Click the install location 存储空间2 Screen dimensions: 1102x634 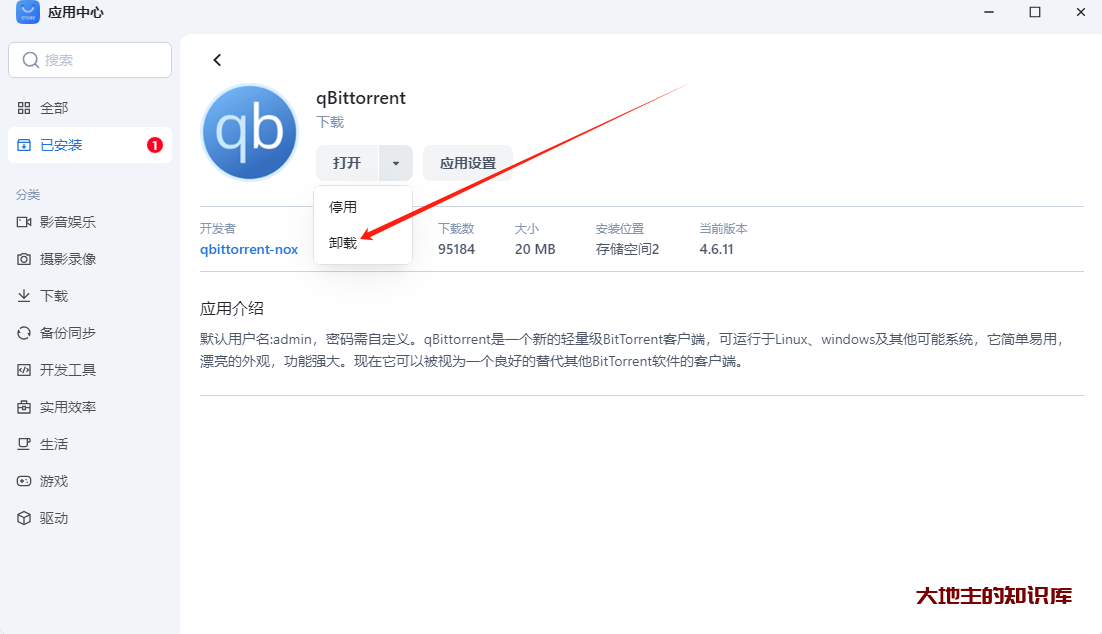click(x=627, y=250)
